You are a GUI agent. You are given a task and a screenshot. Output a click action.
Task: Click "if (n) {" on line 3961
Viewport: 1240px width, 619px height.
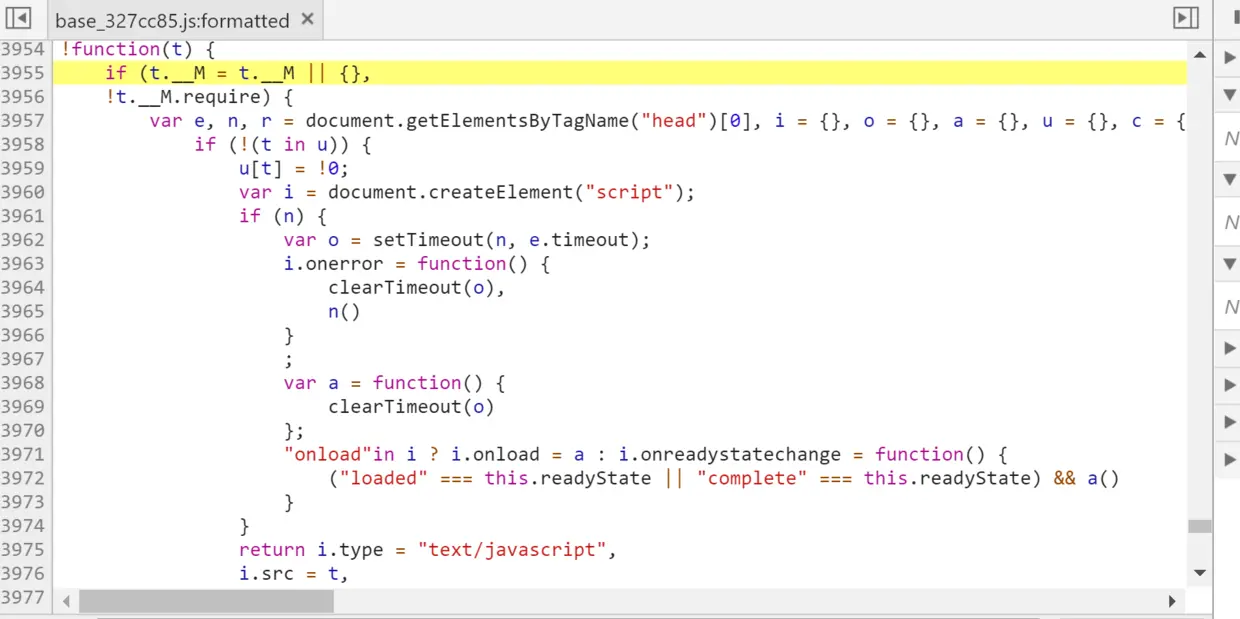[x=284, y=216]
